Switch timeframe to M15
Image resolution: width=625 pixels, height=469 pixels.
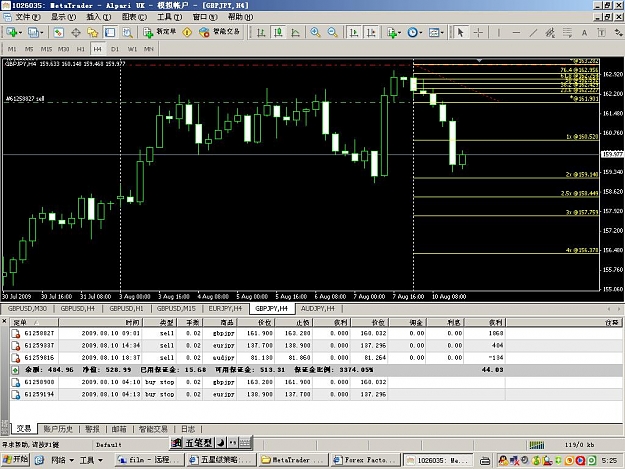46,49
